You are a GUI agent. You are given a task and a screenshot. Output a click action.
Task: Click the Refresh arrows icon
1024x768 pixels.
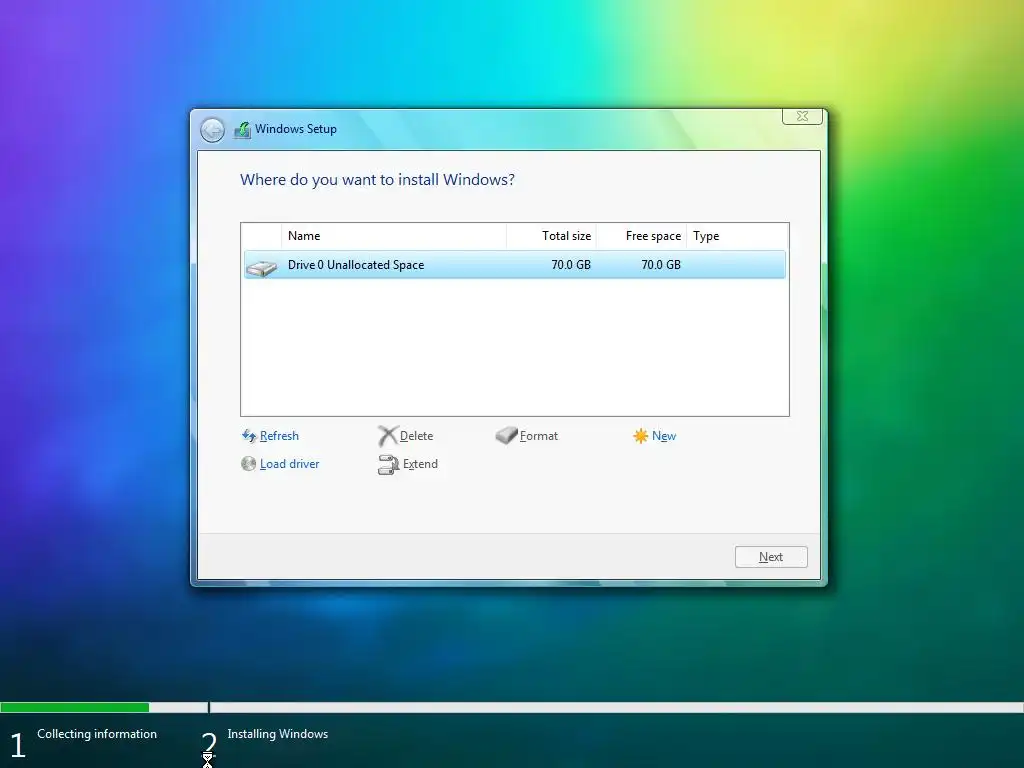tap(249, 436)
